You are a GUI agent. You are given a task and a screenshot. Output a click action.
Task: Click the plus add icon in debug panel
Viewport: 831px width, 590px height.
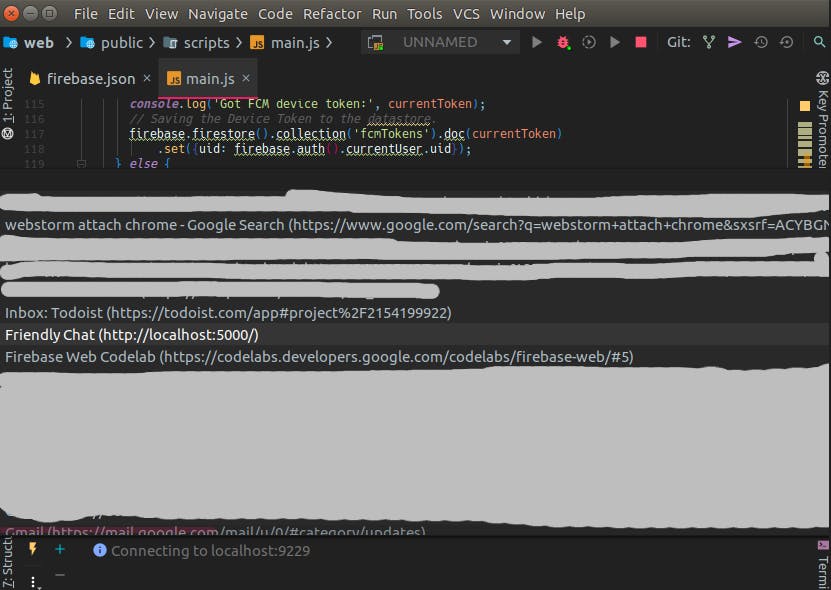pyautogui.click(x=60, y=550)
